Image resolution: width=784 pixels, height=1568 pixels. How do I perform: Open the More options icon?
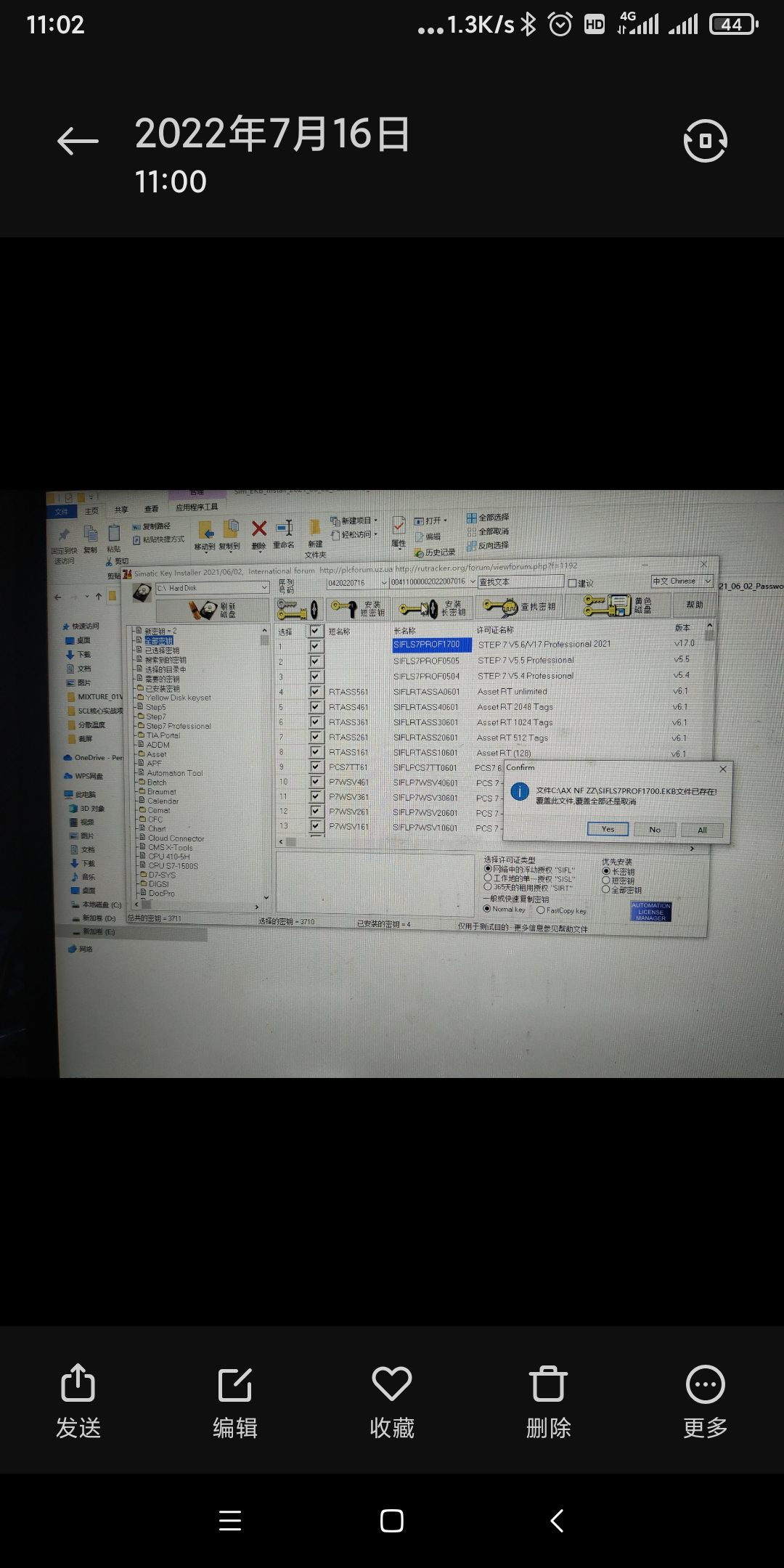click(x=705, y=1402)
